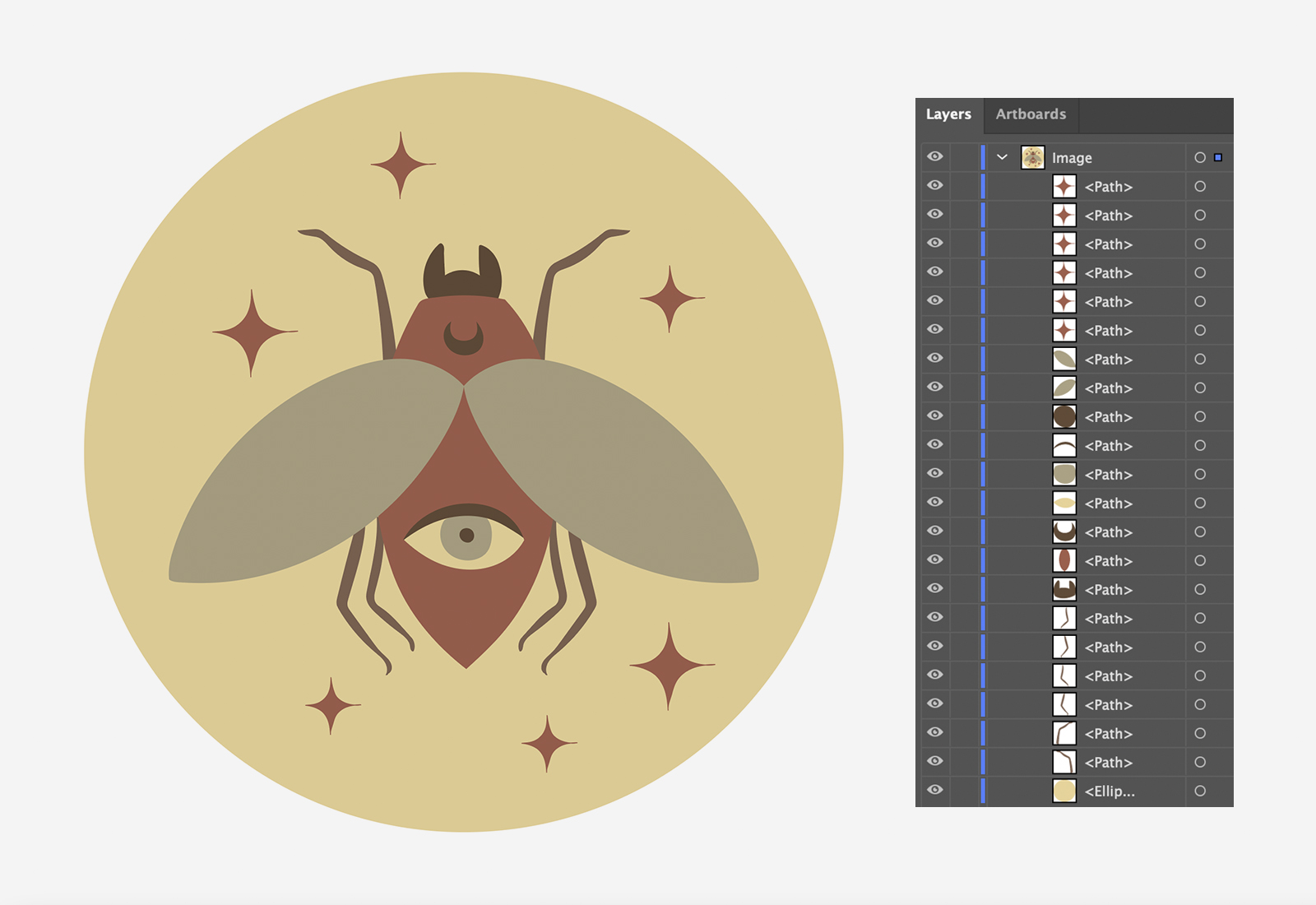
Task: Target the right-wing leaf <Path> via its circle icon
Action: pos(1200,359)
